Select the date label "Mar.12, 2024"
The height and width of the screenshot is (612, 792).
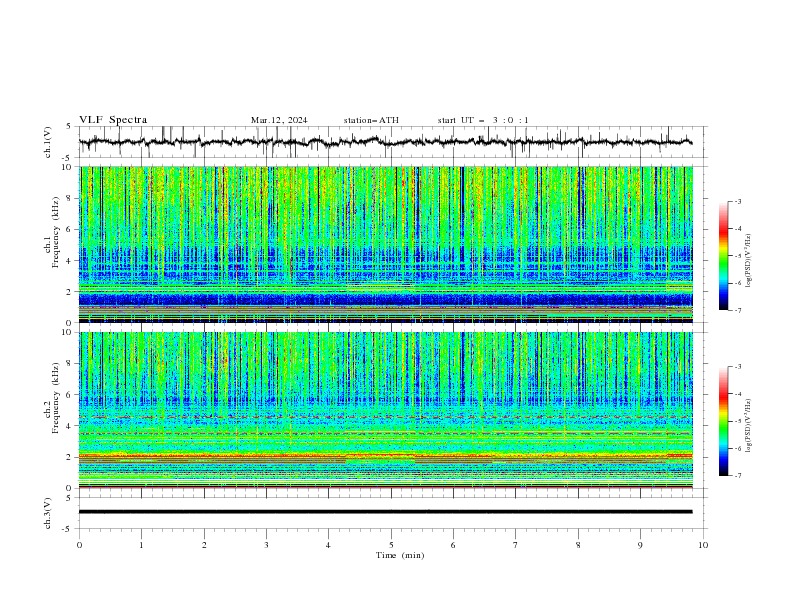[x=279, y=120]
